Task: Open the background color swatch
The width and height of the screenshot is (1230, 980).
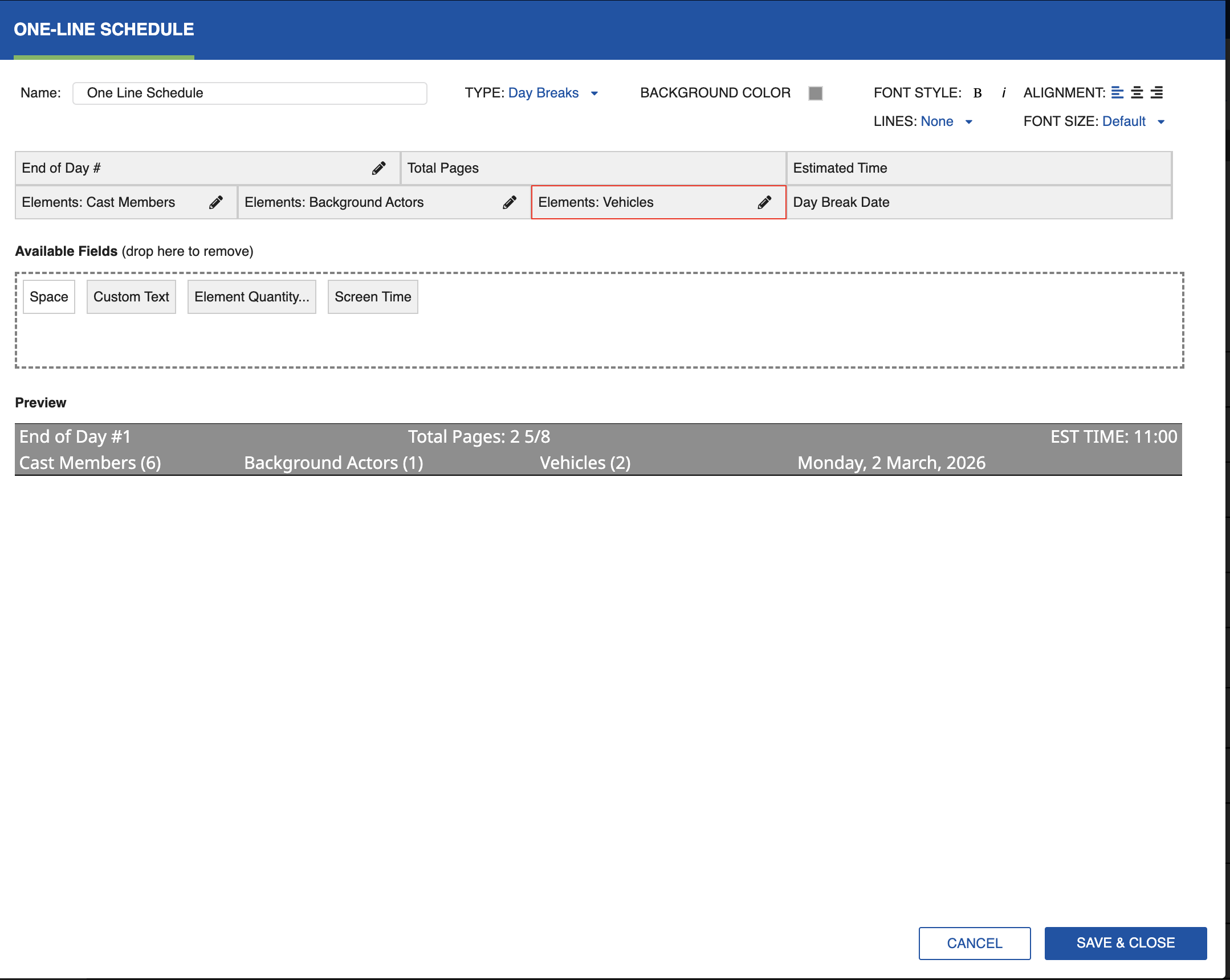Action: [815, 93]
